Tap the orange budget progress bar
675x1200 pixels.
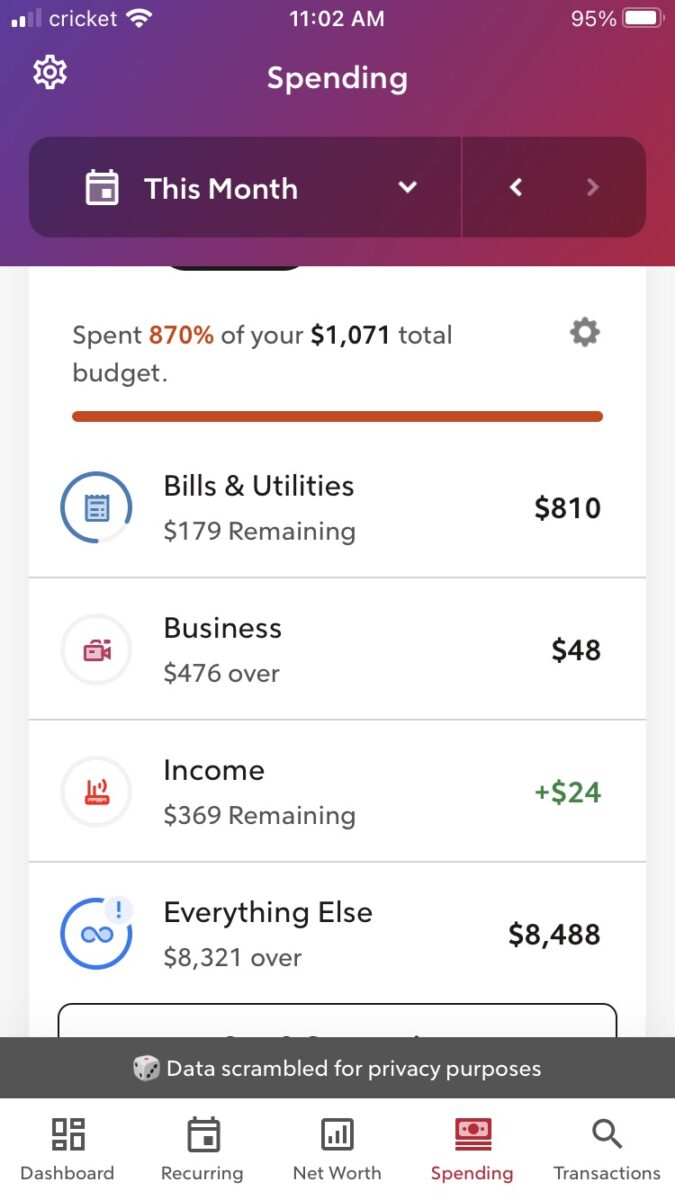[337, 415]
